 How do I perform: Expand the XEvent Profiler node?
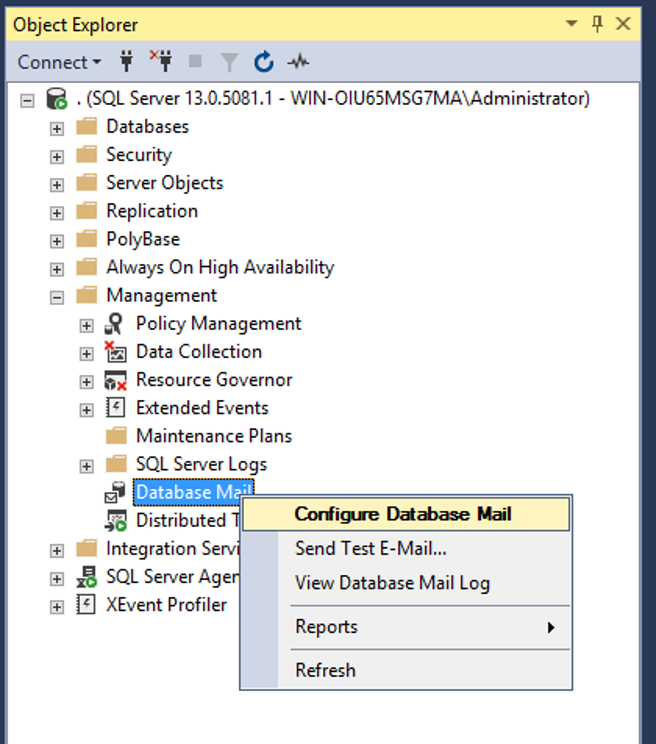[x=57, y=607]
